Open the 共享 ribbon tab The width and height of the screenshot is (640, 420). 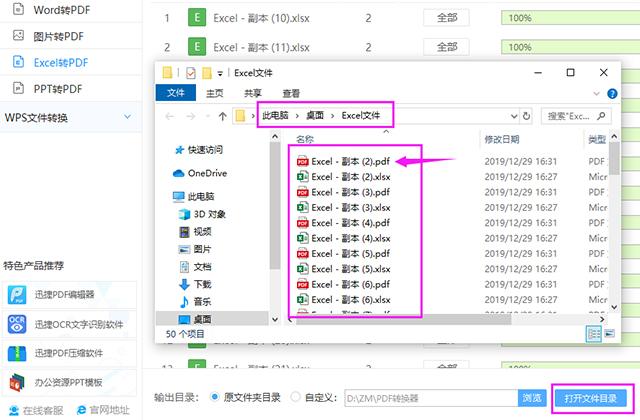tap(253, 93)
